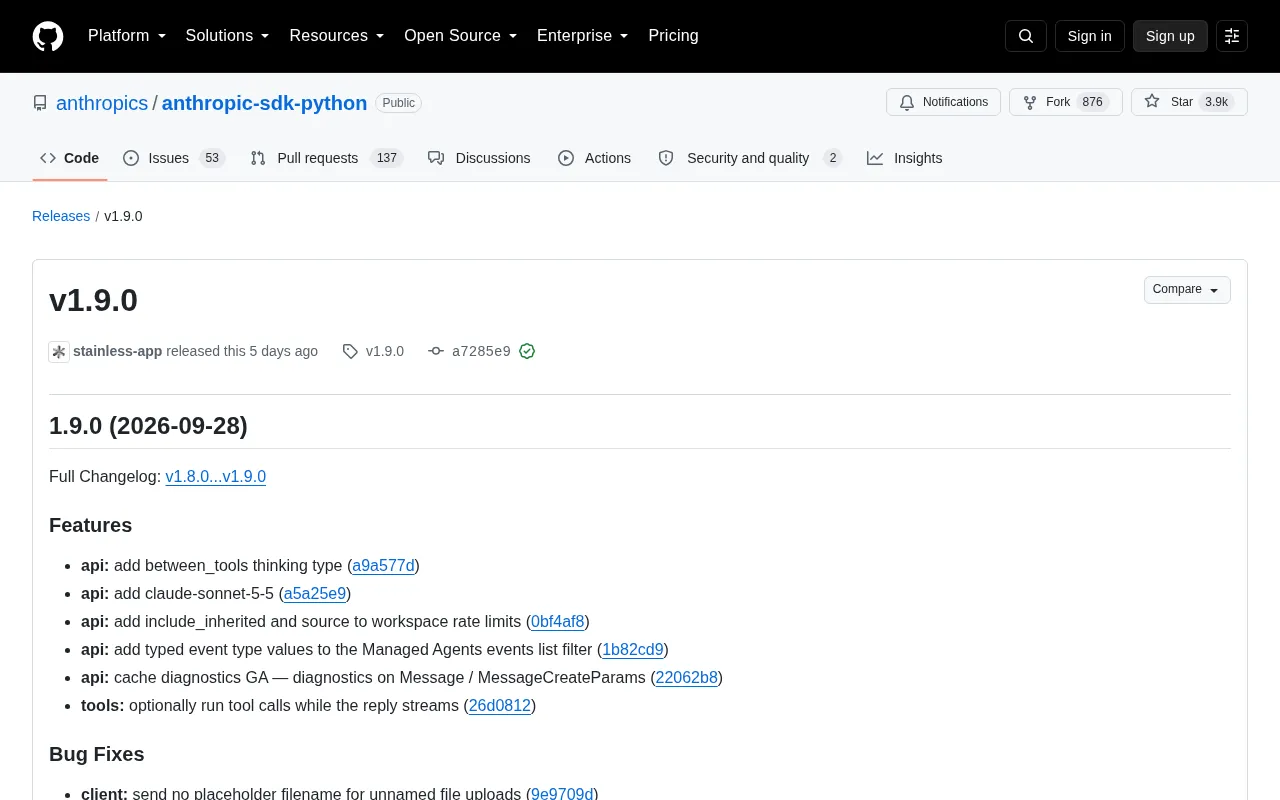This screenshot has height=800, width=1280.
Task: Open the Open Source dropdown
Action: (x=461, y=36)
